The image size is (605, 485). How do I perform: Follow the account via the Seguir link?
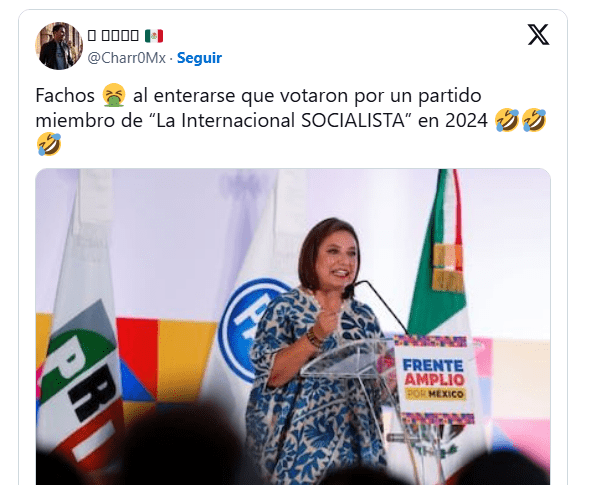[199, 58]
